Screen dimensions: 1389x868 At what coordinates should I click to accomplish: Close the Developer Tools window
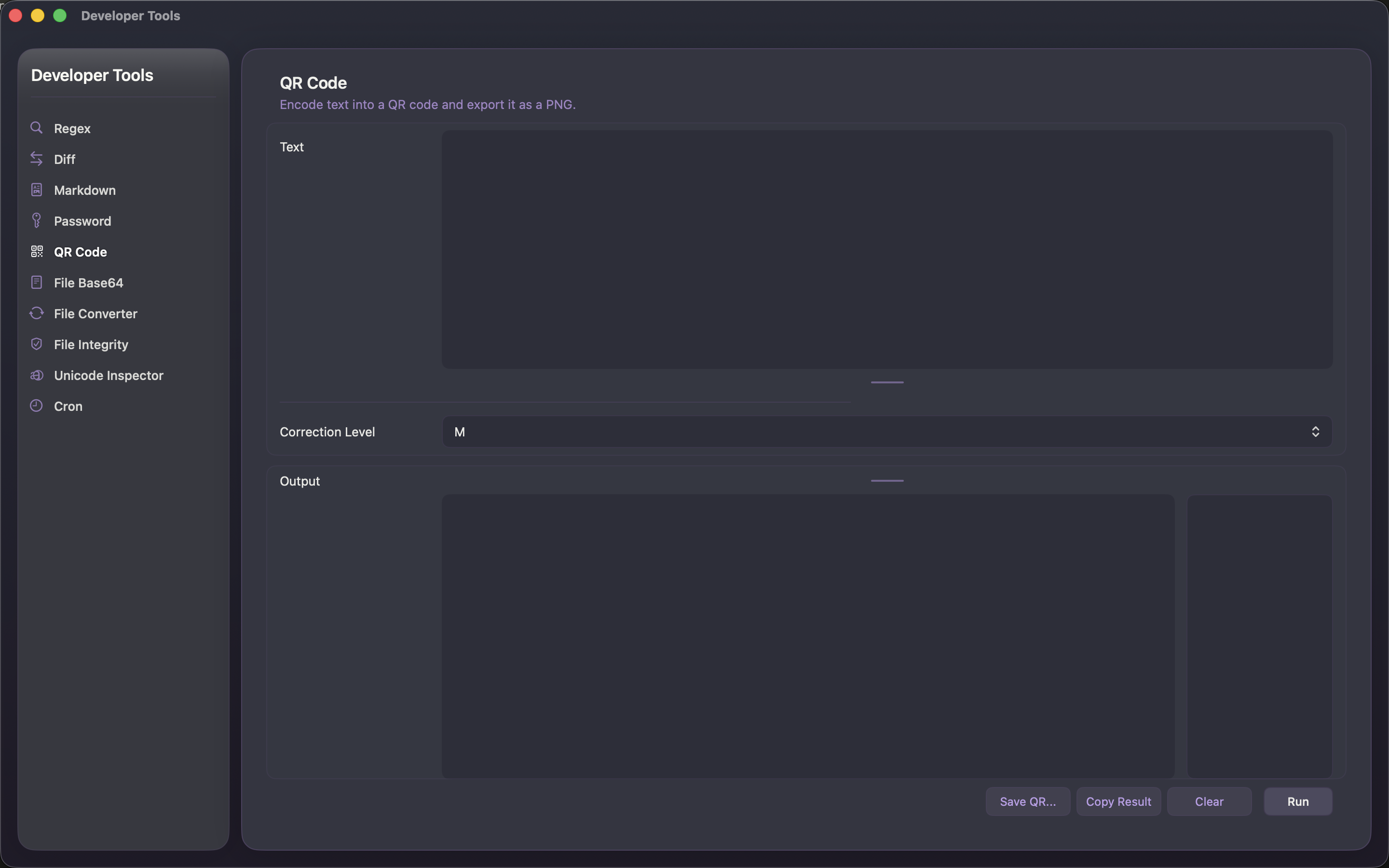coord(15,15)
